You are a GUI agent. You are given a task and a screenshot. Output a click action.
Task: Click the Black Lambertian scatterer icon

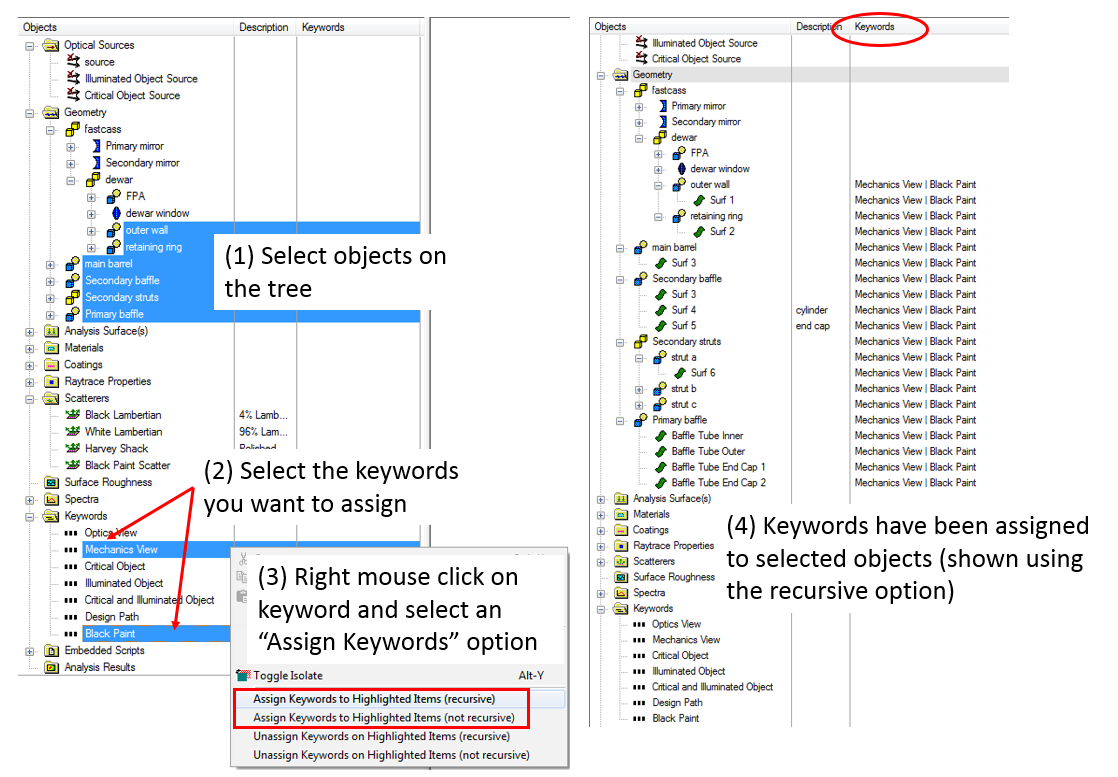coord(72,415)
